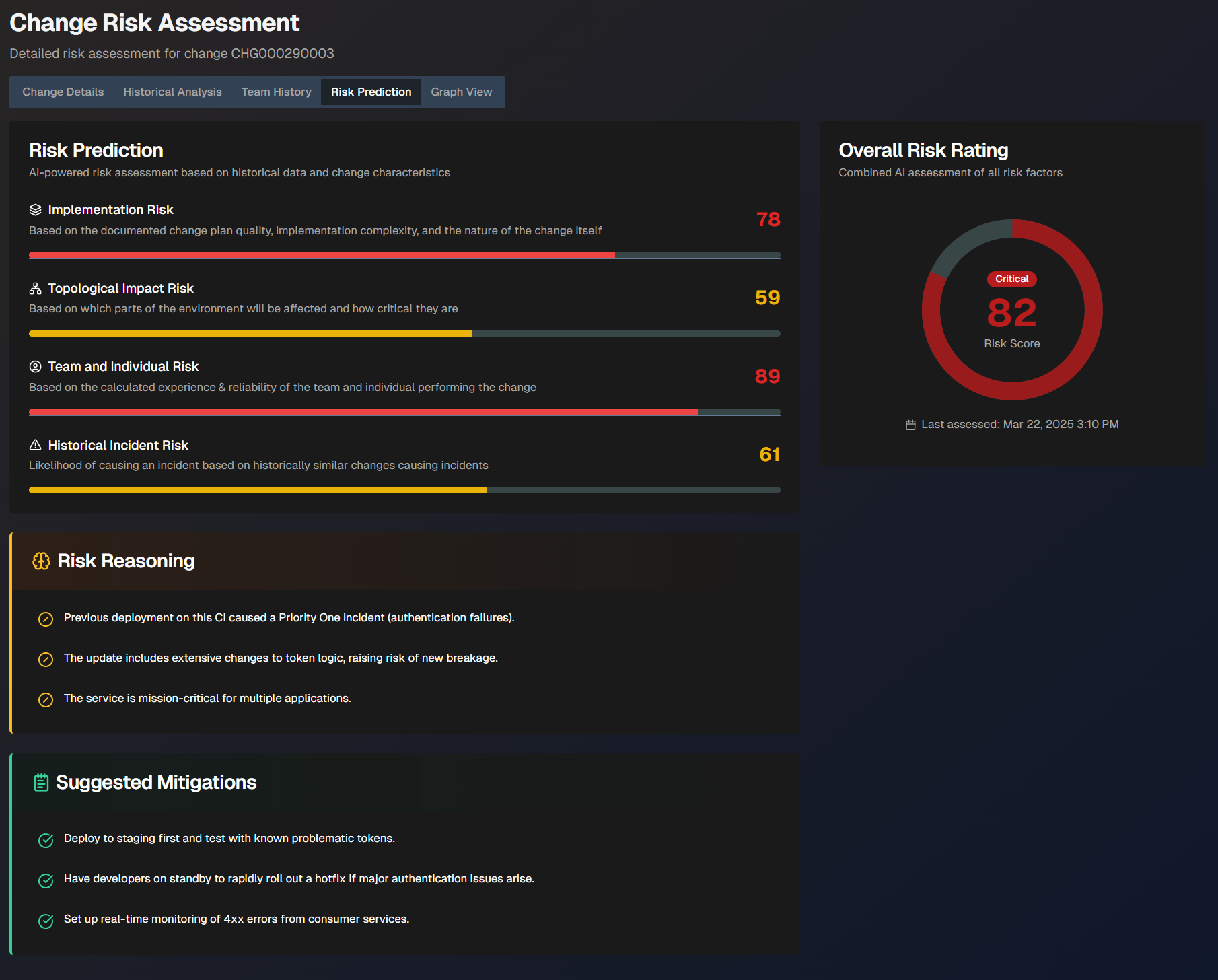Click the 82 risk score in the donut chart
The height and width of the screenshot is (980, 1218).
click(x=1011, y=313)
